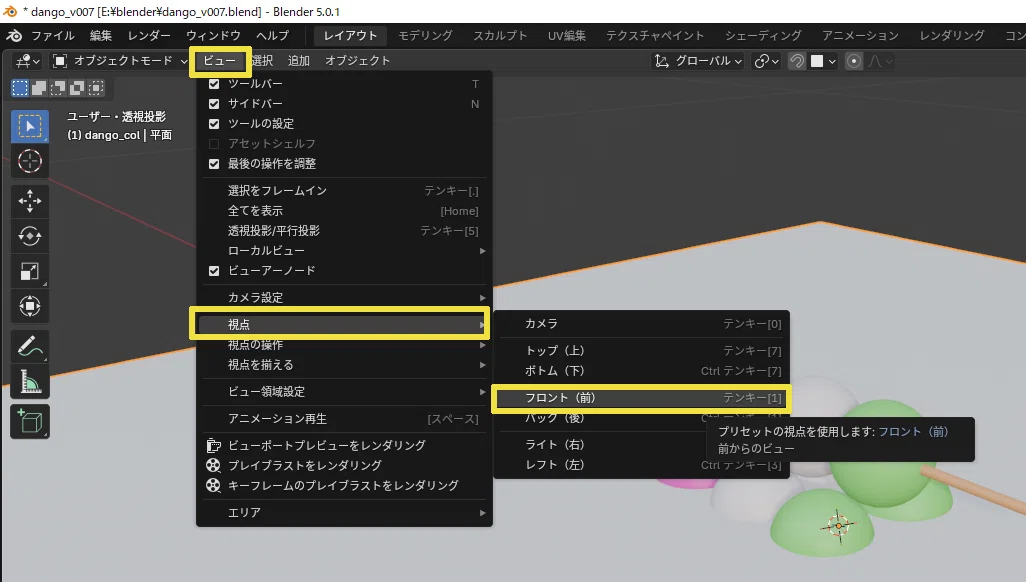Select the extend selection mode icon
The width and height of the screenshot is (1026, 582).
click(39, 88)
